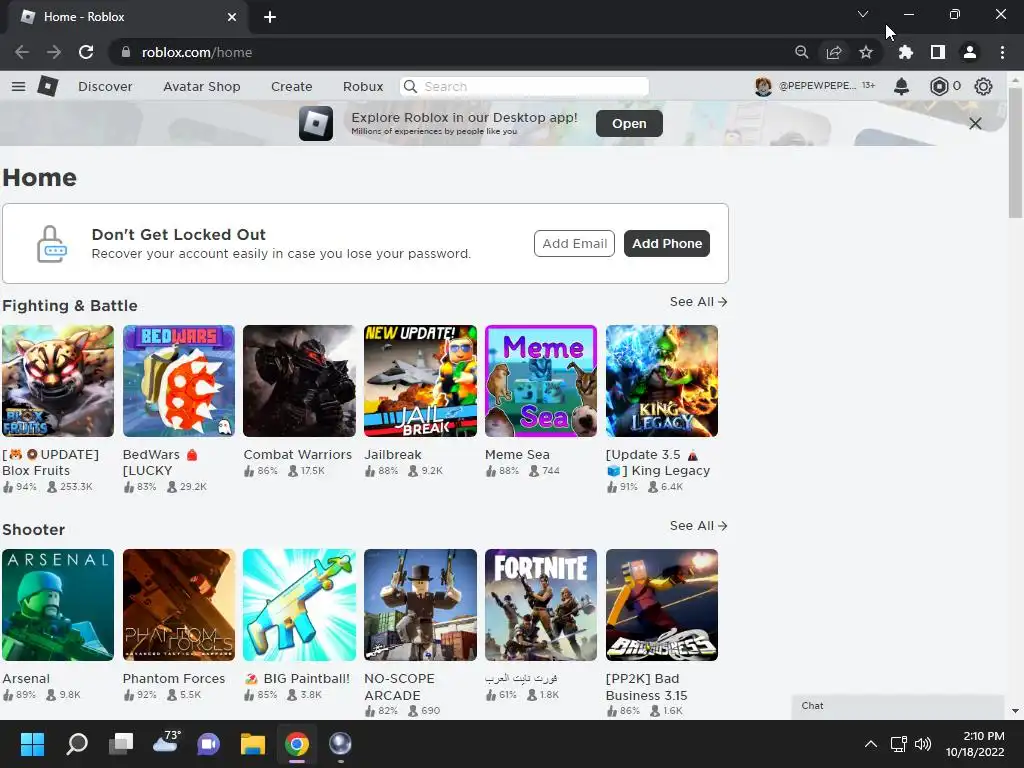
Task: Bookmark this page with star
Action: pyautogui.click(x=866, y=52)
